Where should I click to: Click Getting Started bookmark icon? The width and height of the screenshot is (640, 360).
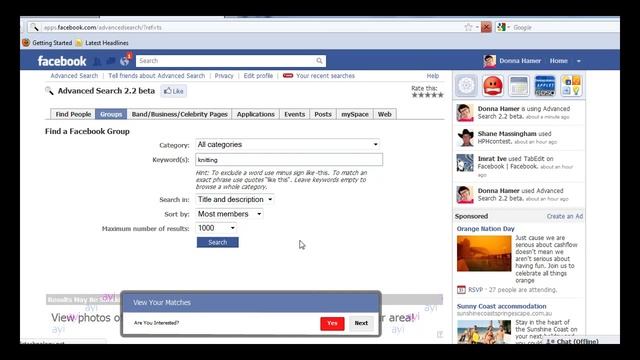[x=26, y=42]
